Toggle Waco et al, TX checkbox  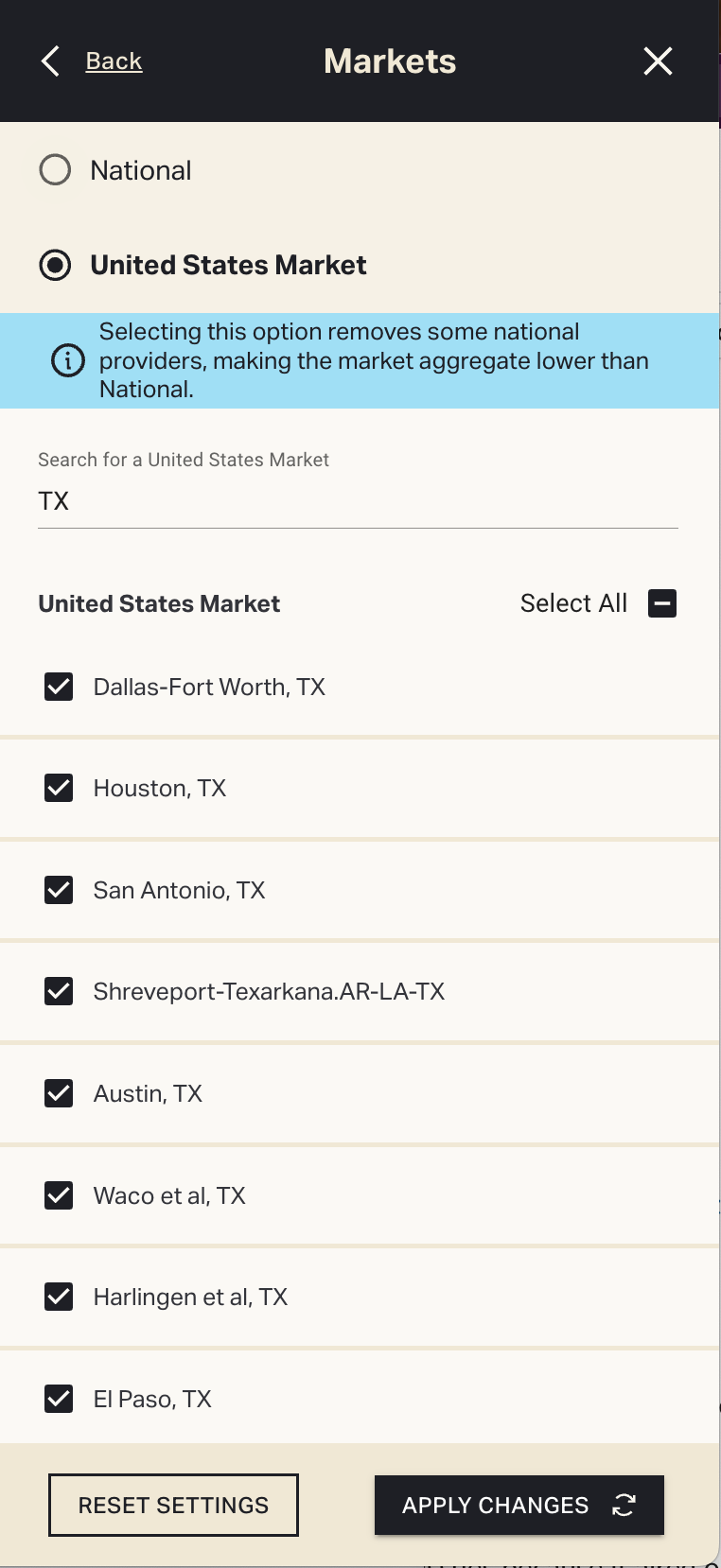59,1195
